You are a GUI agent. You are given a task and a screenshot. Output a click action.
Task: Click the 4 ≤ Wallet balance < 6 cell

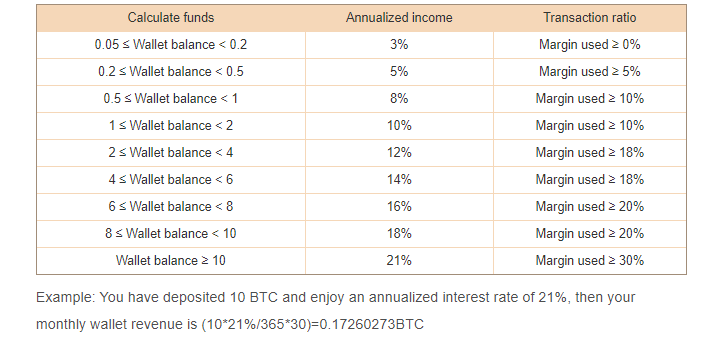[x=171, y=180]
